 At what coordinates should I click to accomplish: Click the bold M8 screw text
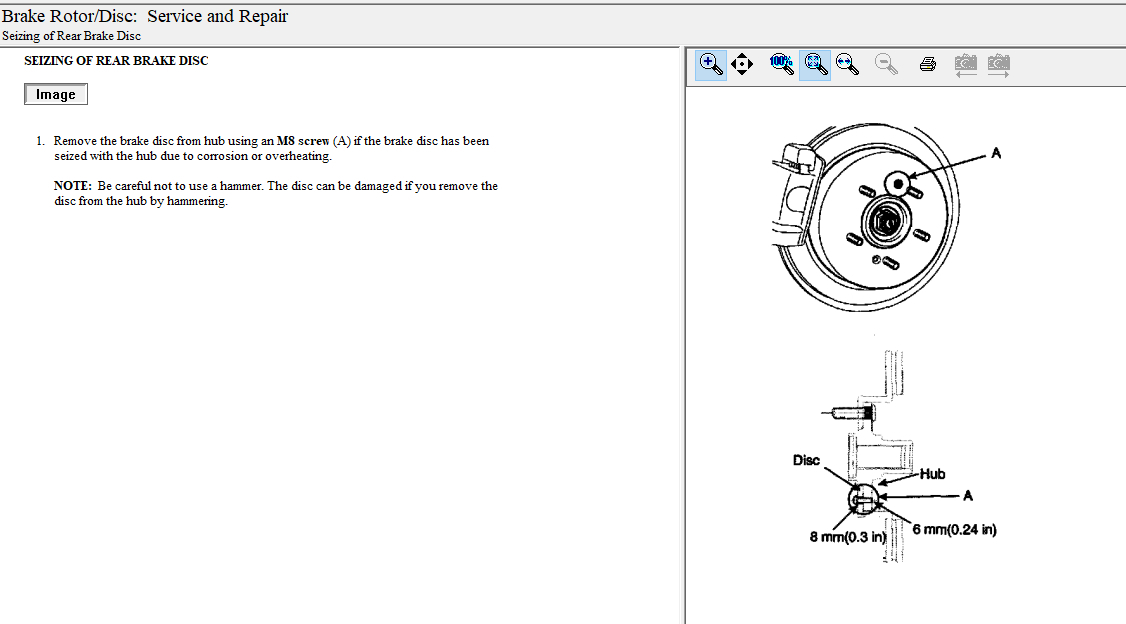(303, 141)
